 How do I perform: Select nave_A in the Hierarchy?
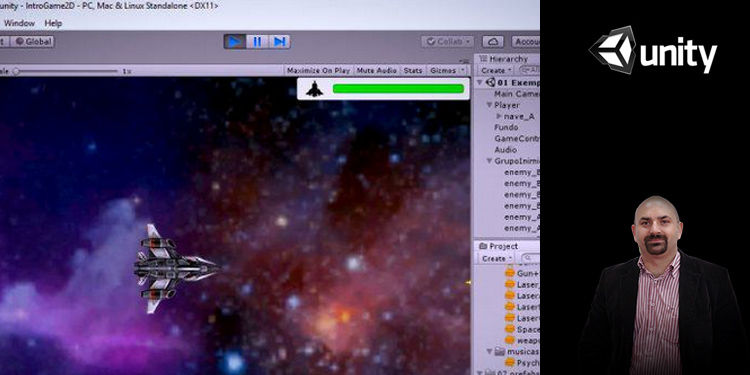519,116
